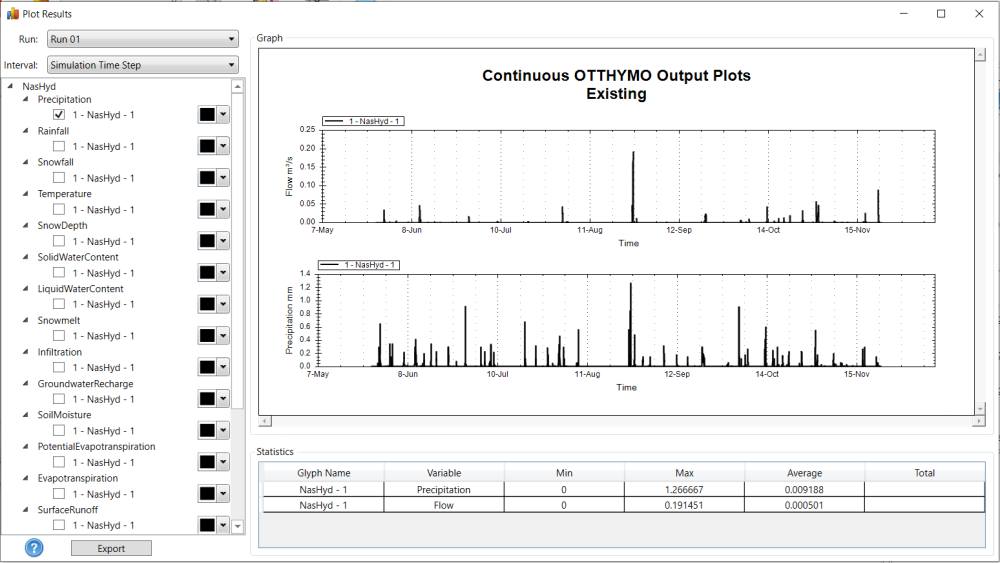Screen dimensions: 1000x563
Task: Click the Max column header
Action: coord(684,472)
